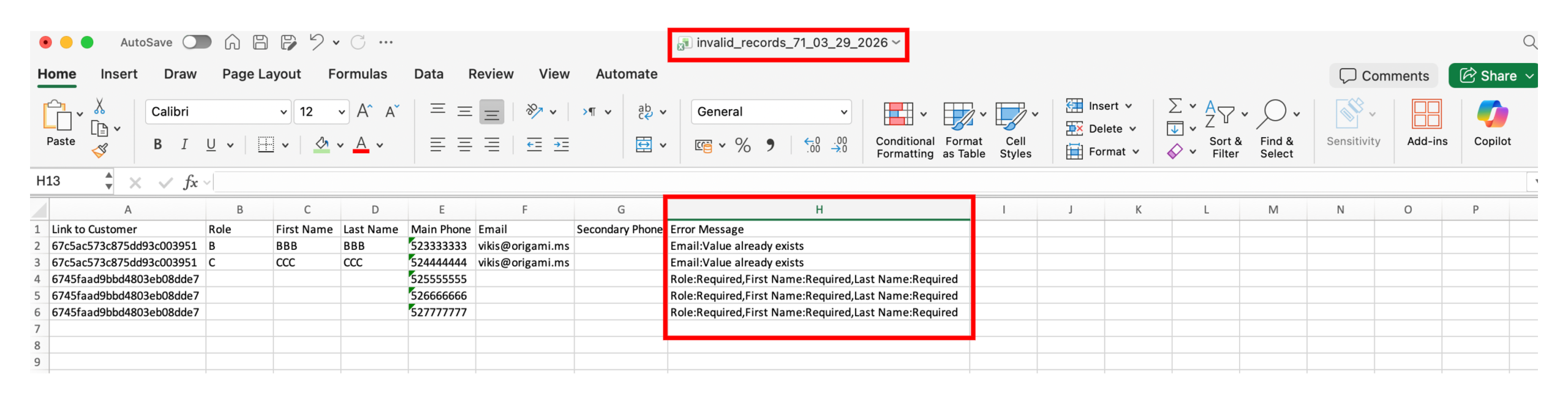
Task: Click the Percent Style icon
Action: point(742,145)
